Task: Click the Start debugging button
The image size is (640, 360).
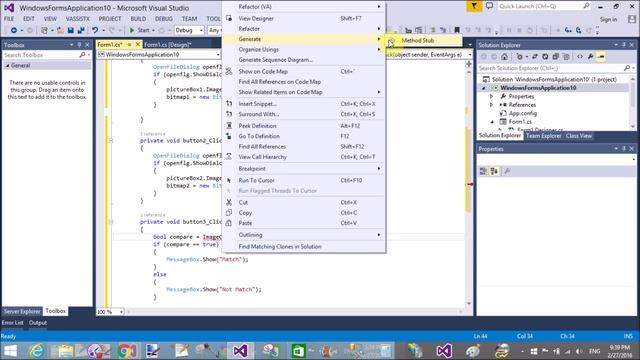Action: [140, 30]
